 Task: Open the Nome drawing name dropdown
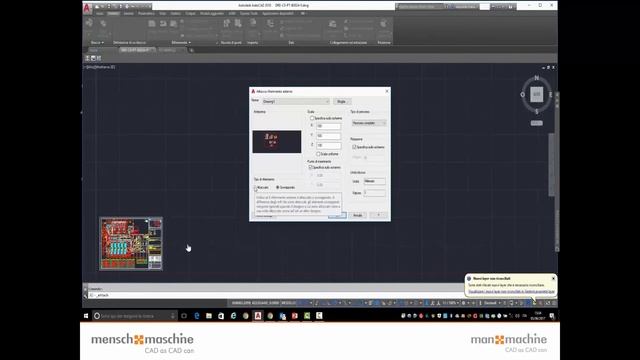point(295,101)
